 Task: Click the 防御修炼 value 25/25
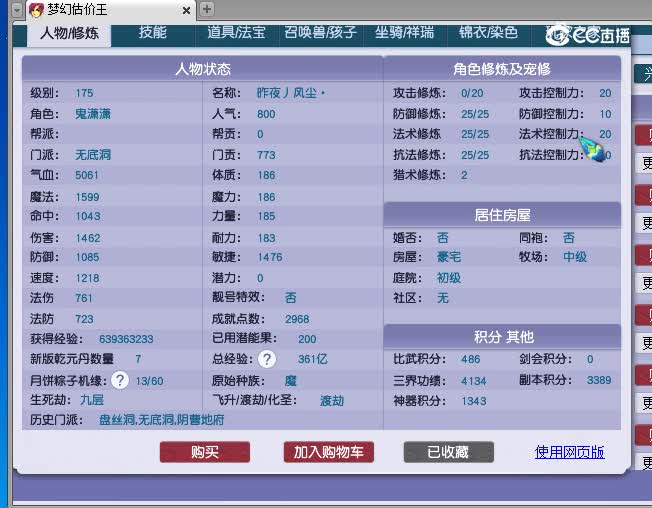[475, 114]
